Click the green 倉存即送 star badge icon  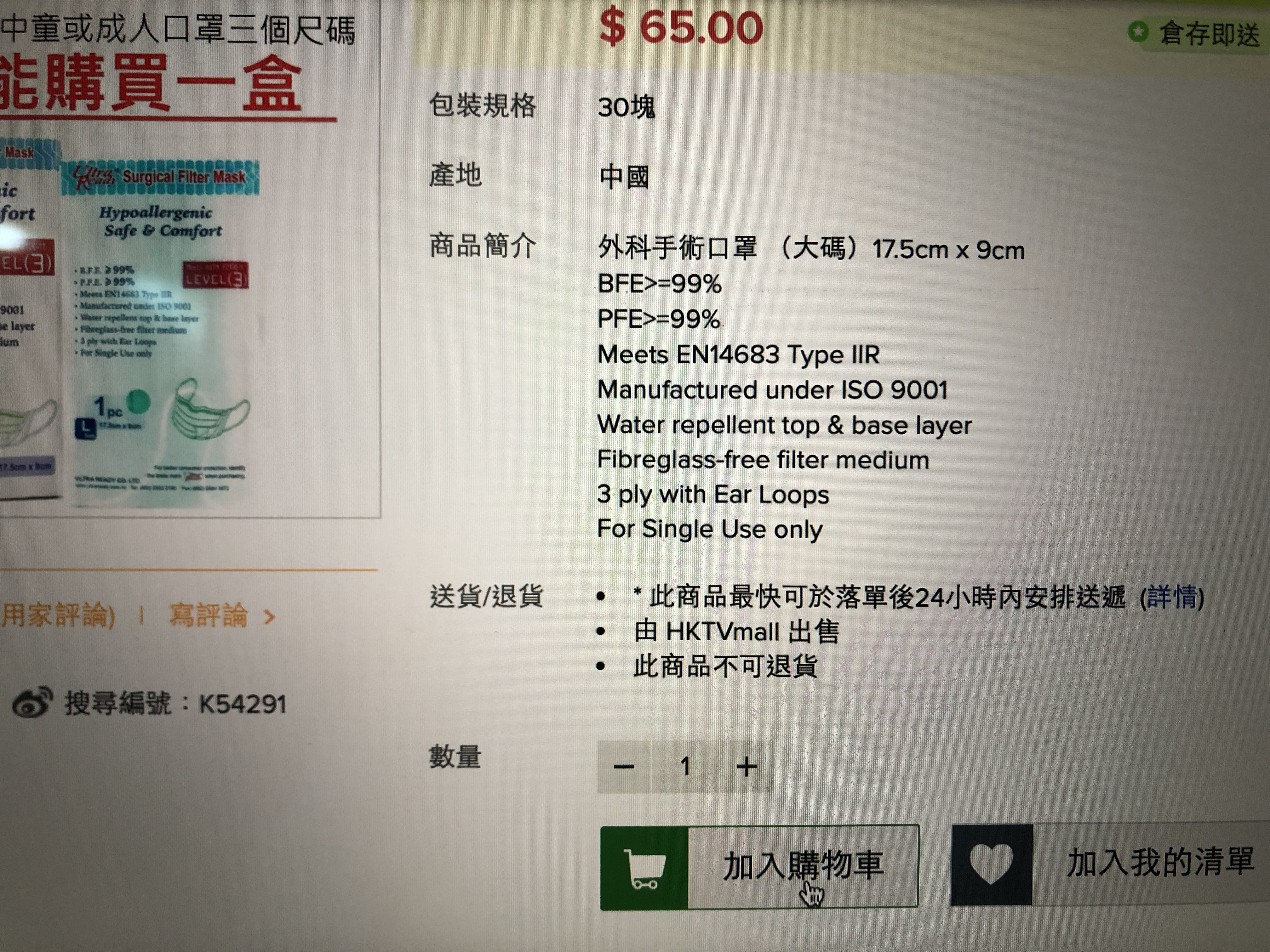click(1138, 32)
